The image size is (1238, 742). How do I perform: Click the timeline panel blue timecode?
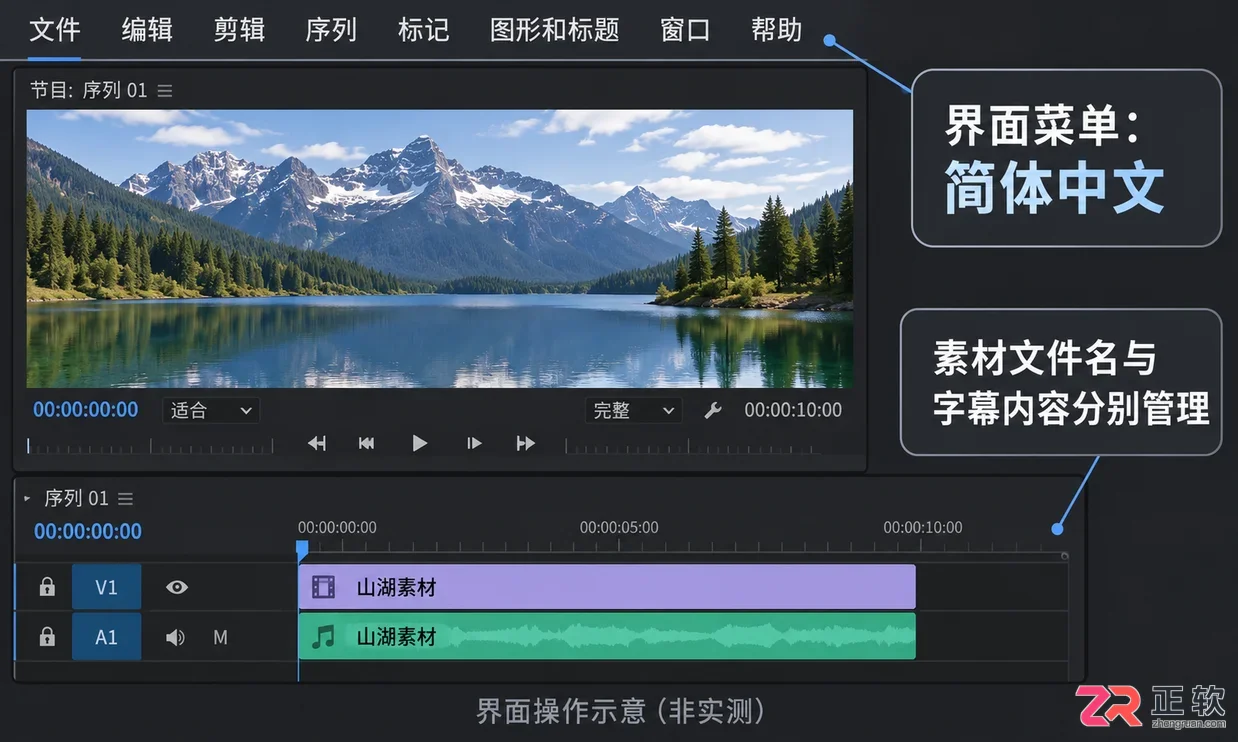pyautogui.click(x=88, y=531)
